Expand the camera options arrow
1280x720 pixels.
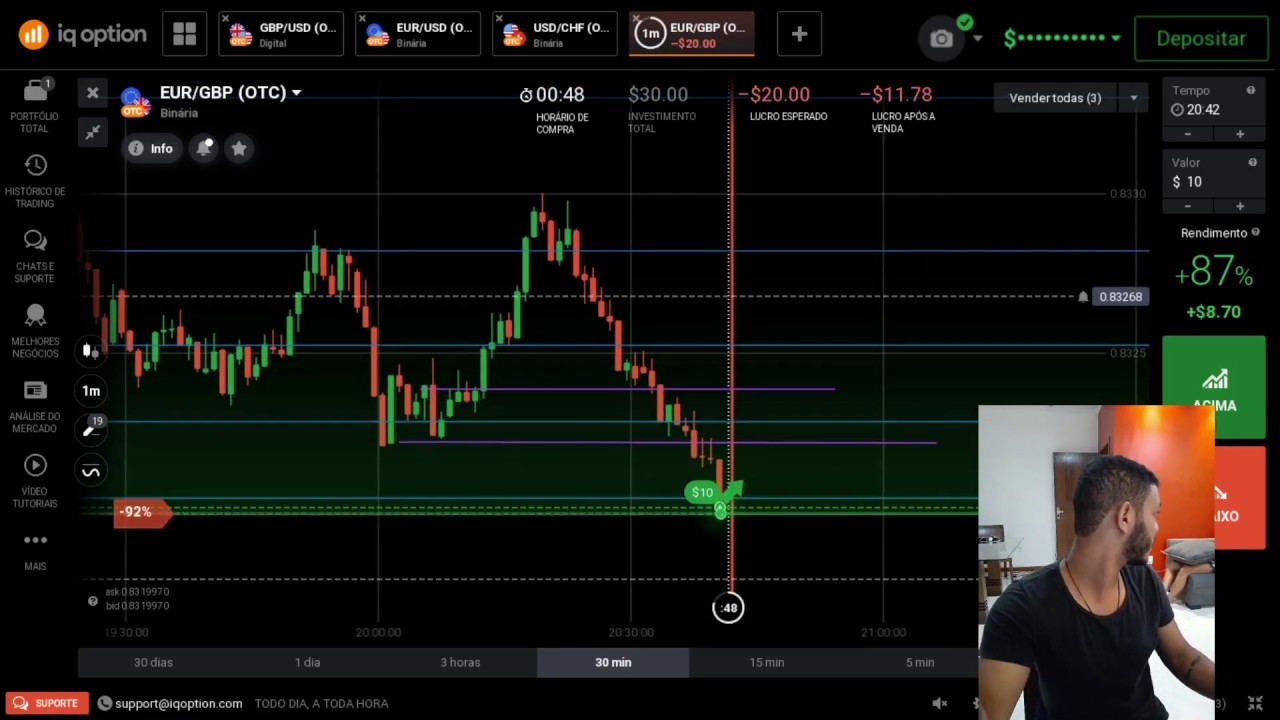coord(978,38)
